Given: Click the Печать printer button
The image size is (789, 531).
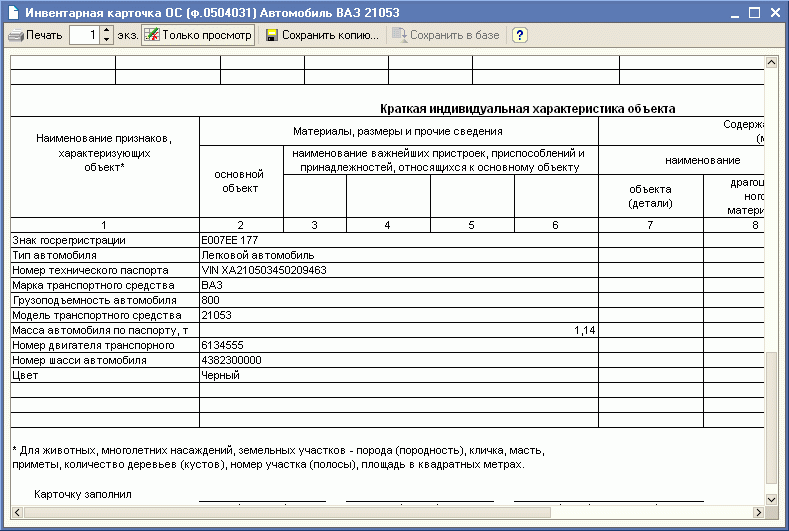Looking at the screenshot, I should (35, 35).
